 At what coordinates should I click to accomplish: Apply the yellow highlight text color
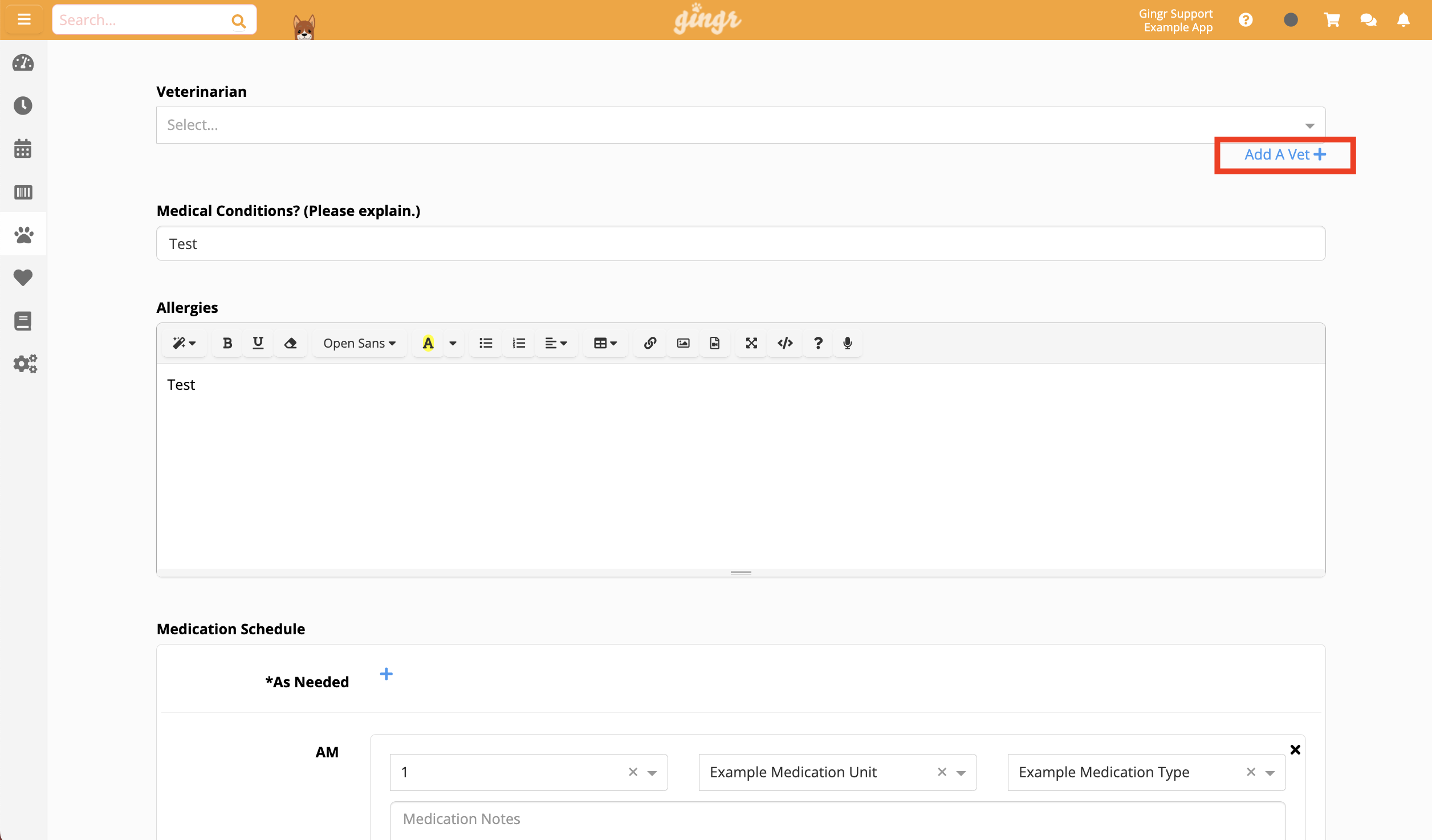pyautogui.click(x=428, y=343)
